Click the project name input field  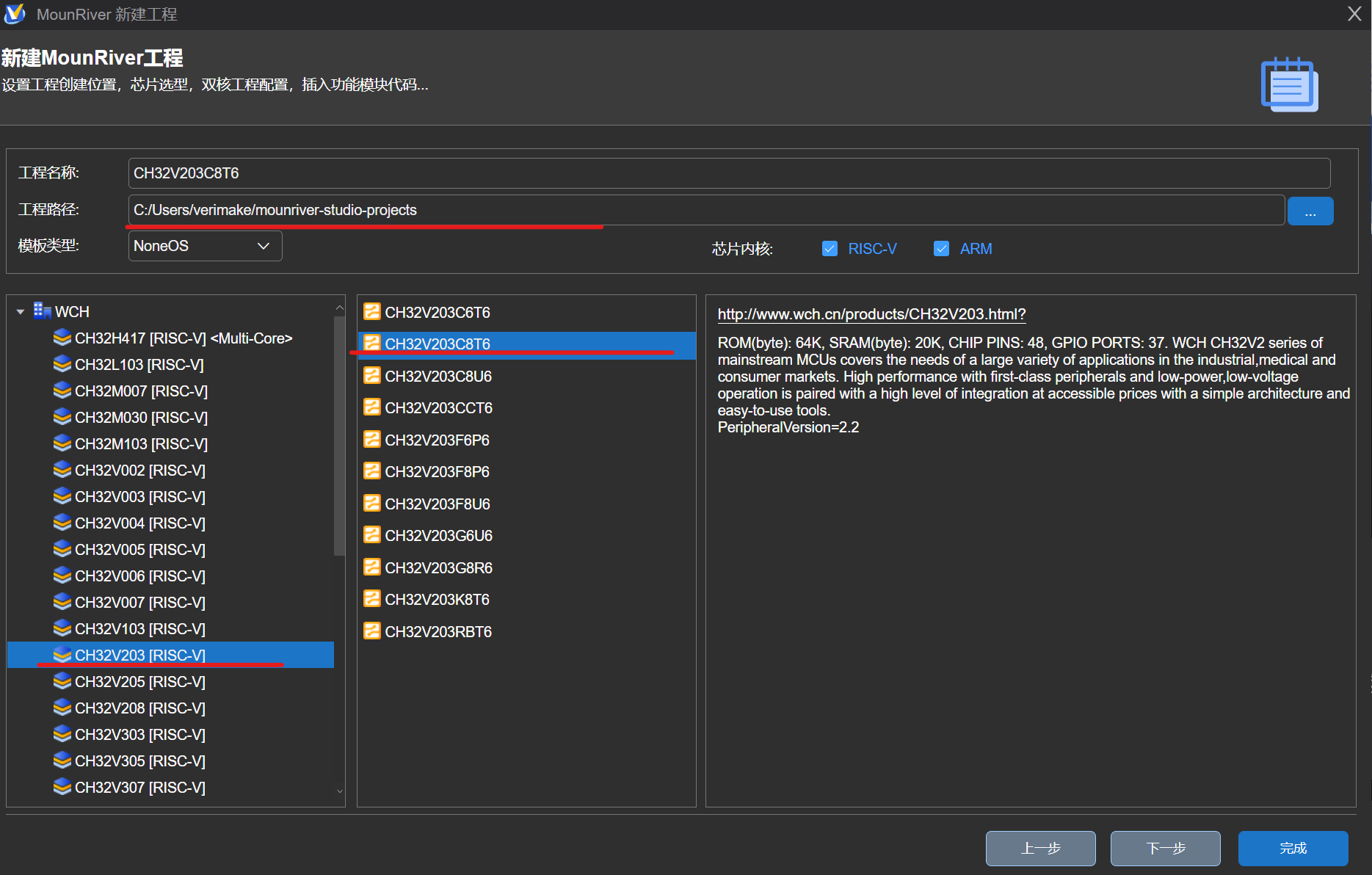(728, 173)
